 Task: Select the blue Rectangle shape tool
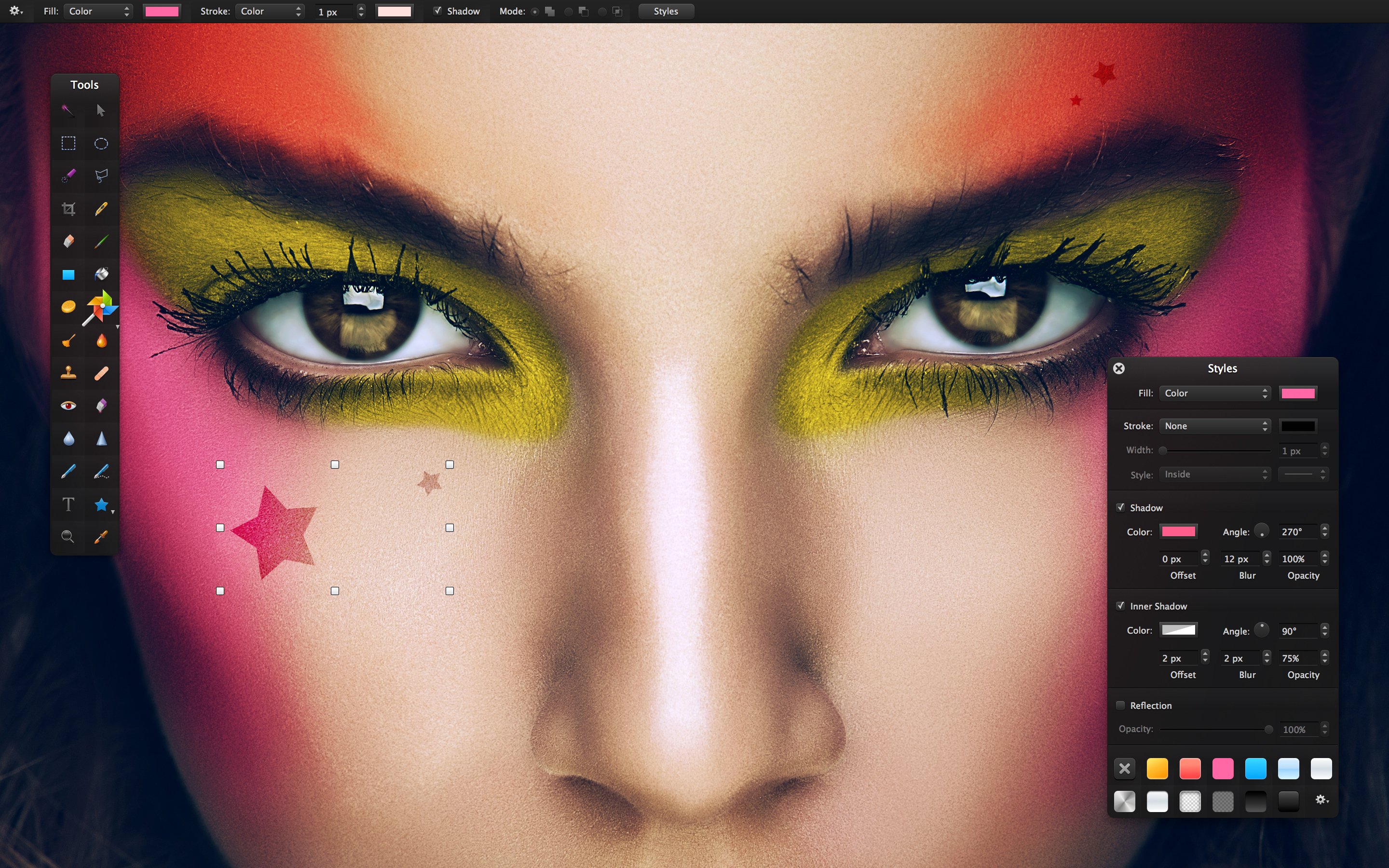(68, 274)
